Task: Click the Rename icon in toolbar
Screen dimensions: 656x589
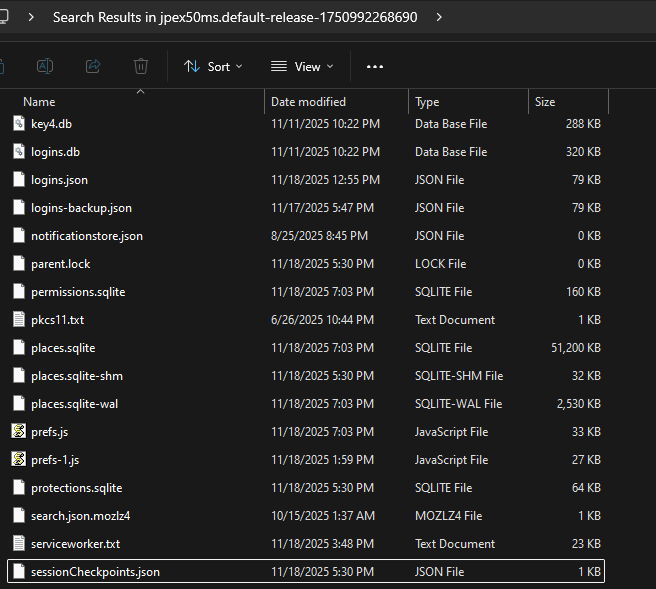Action: click(45, 66)
